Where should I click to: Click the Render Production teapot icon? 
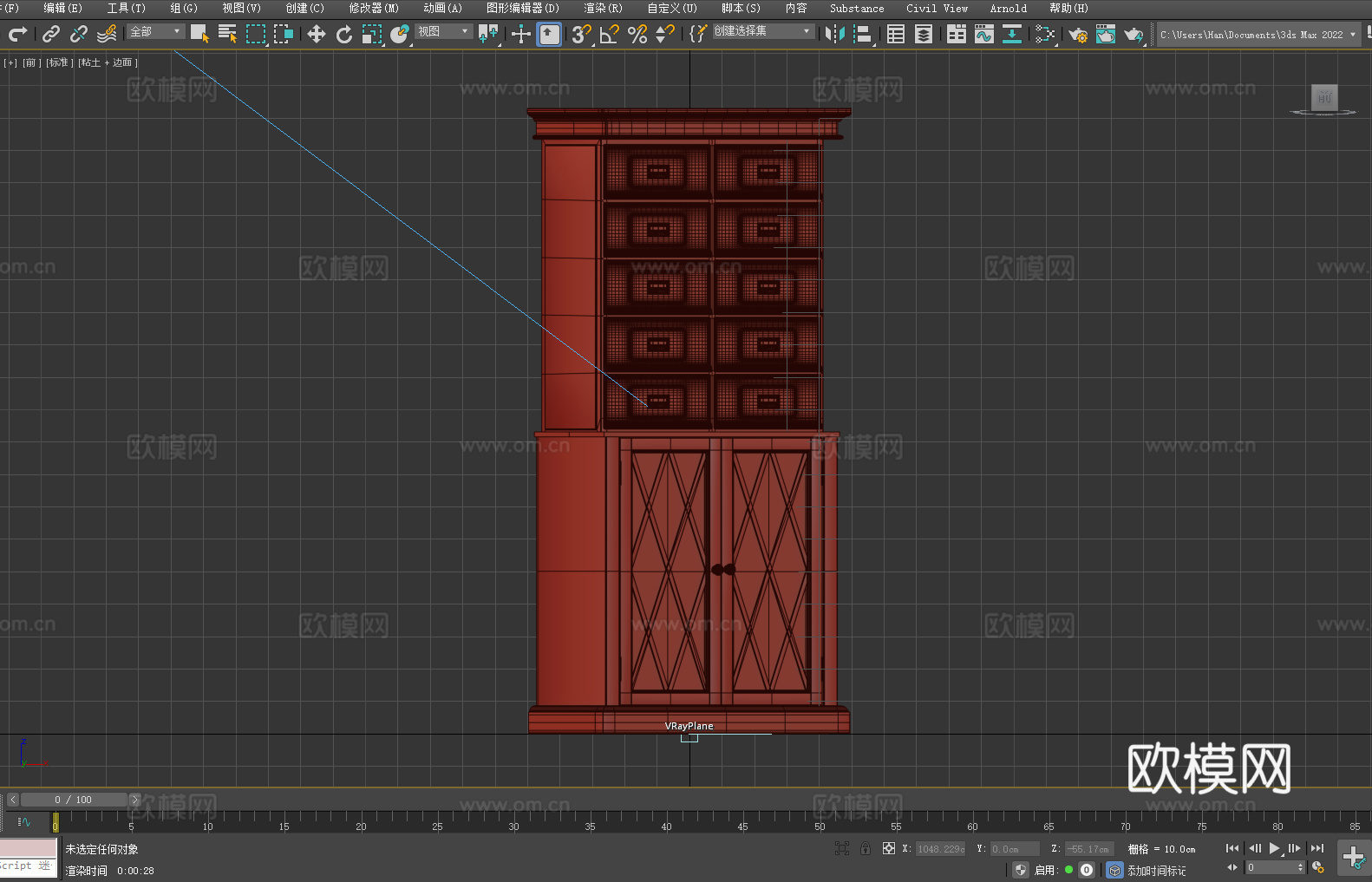point(1134,34)
